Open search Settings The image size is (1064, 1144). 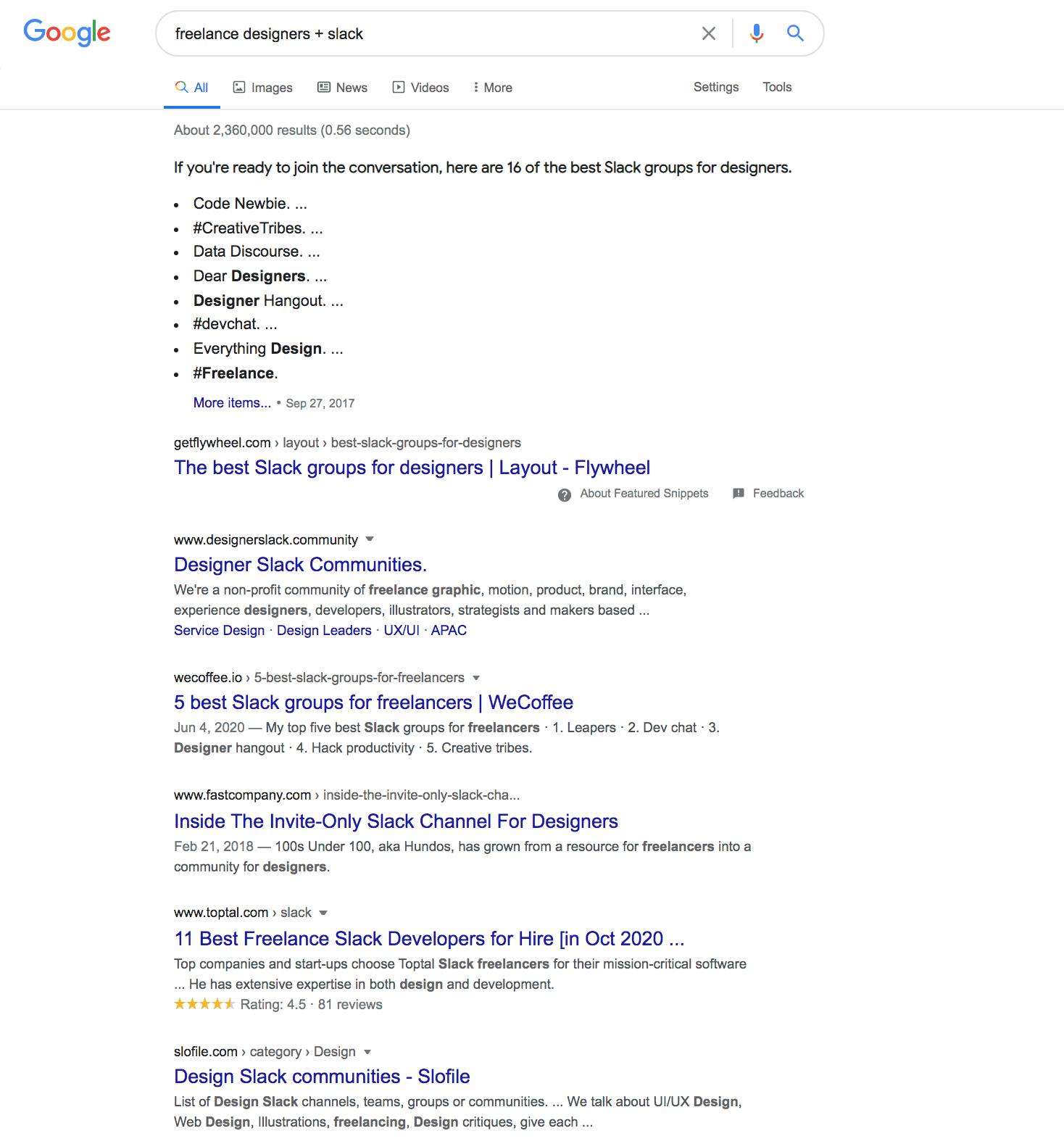[x=716, y=87]
